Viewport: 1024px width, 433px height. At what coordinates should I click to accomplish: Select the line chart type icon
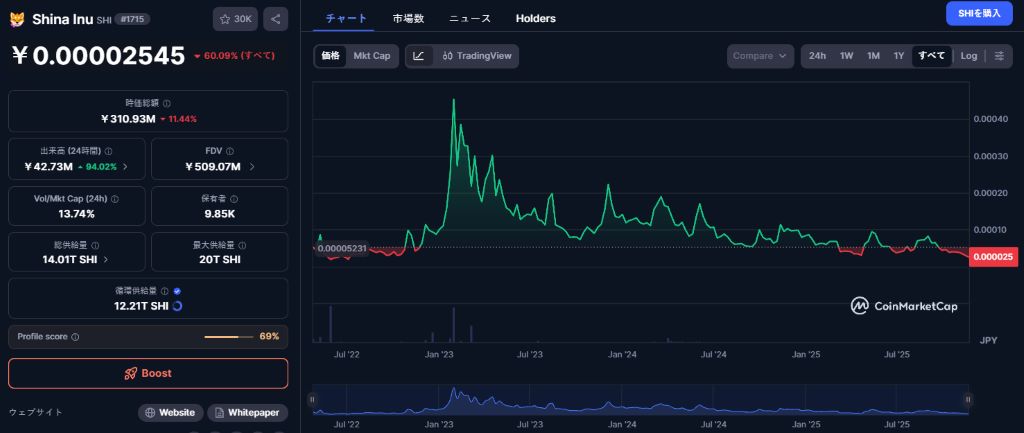tap(418, 56)
